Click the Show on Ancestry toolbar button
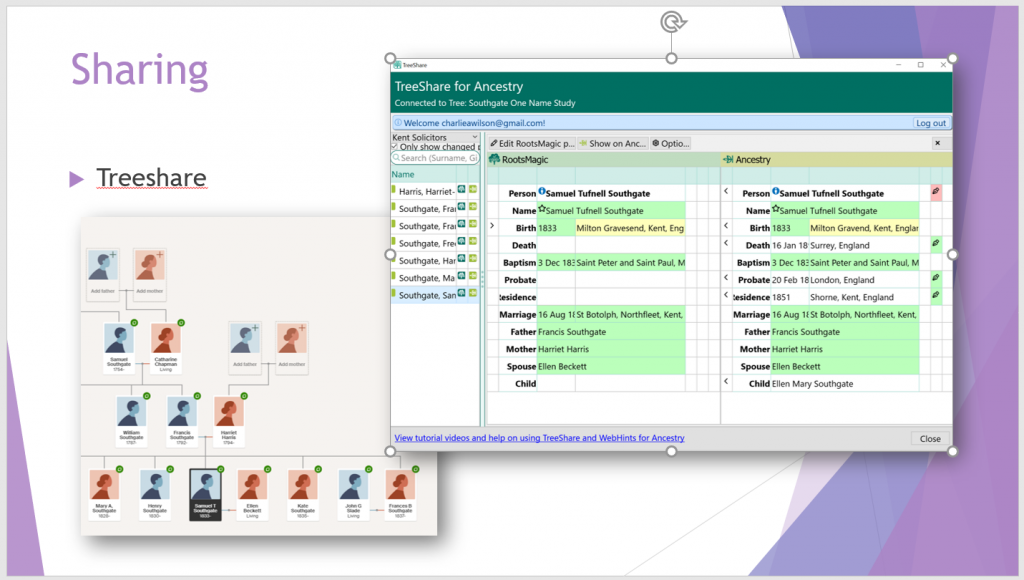The image size is (1024, 580). [x=613, y=143]
